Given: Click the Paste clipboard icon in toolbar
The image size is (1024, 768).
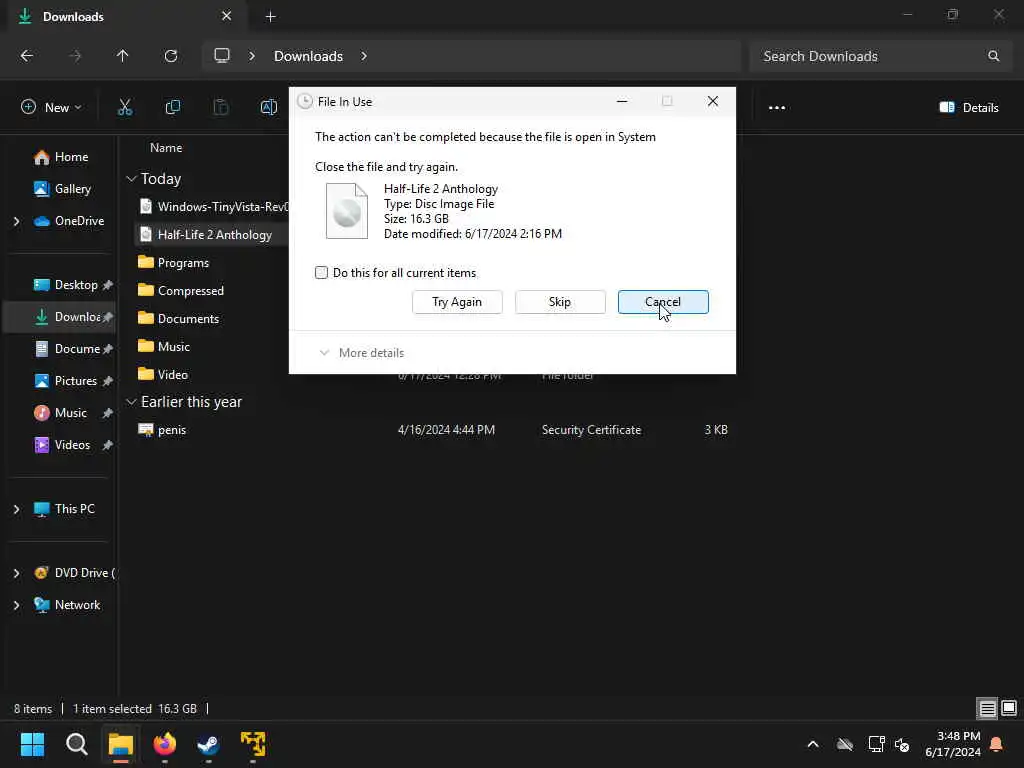Looking at the screenshot, I should point(221,107).
